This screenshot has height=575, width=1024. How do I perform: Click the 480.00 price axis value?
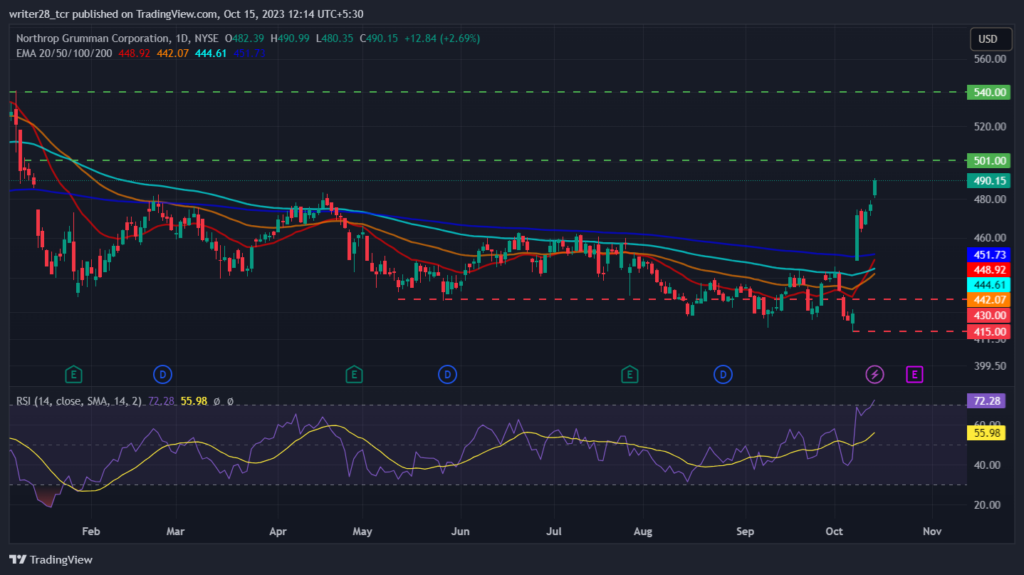[x=990, y=199]
